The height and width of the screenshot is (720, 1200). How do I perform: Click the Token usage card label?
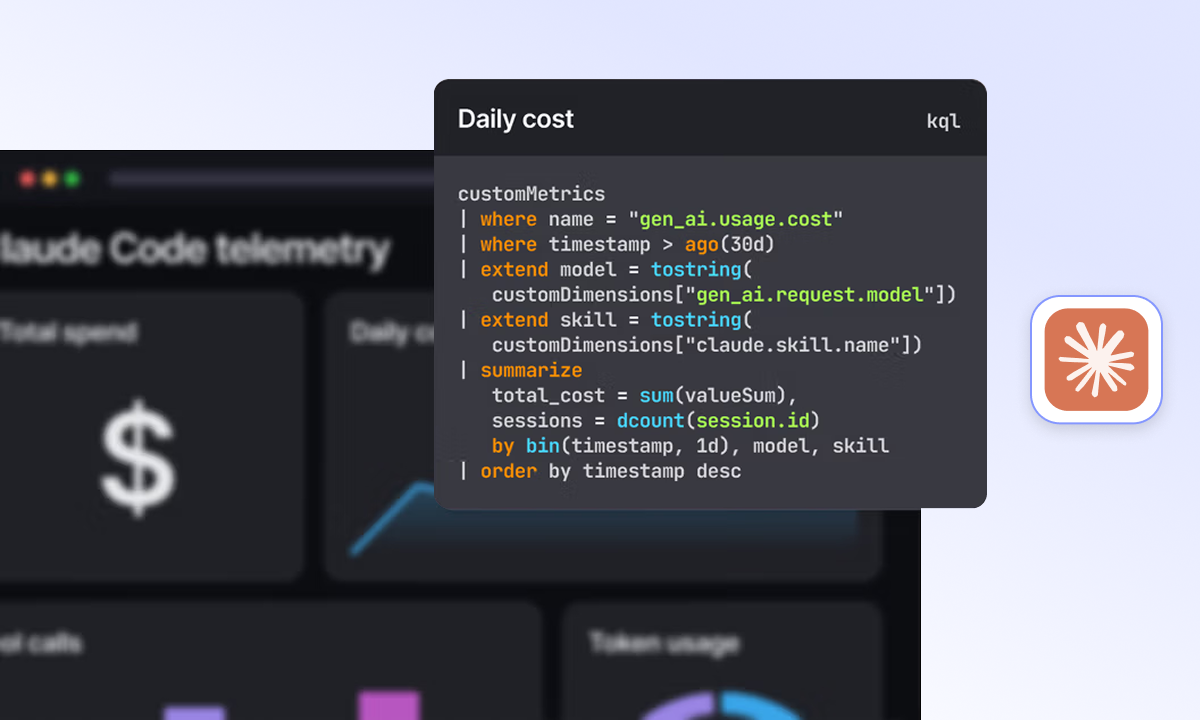point(664,642)
